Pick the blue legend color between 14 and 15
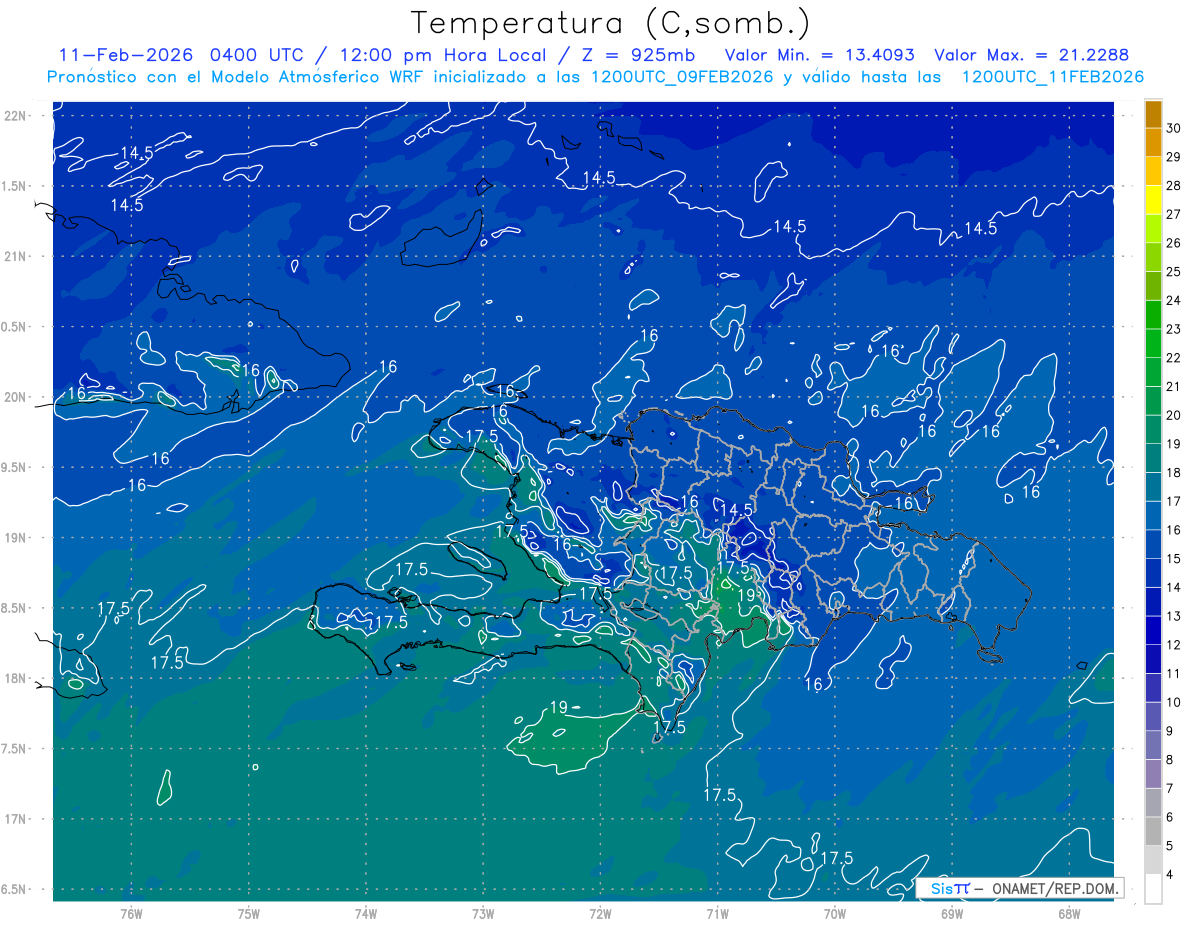This screenshot has height=927, width=1200. click(x=1153, y=574)
